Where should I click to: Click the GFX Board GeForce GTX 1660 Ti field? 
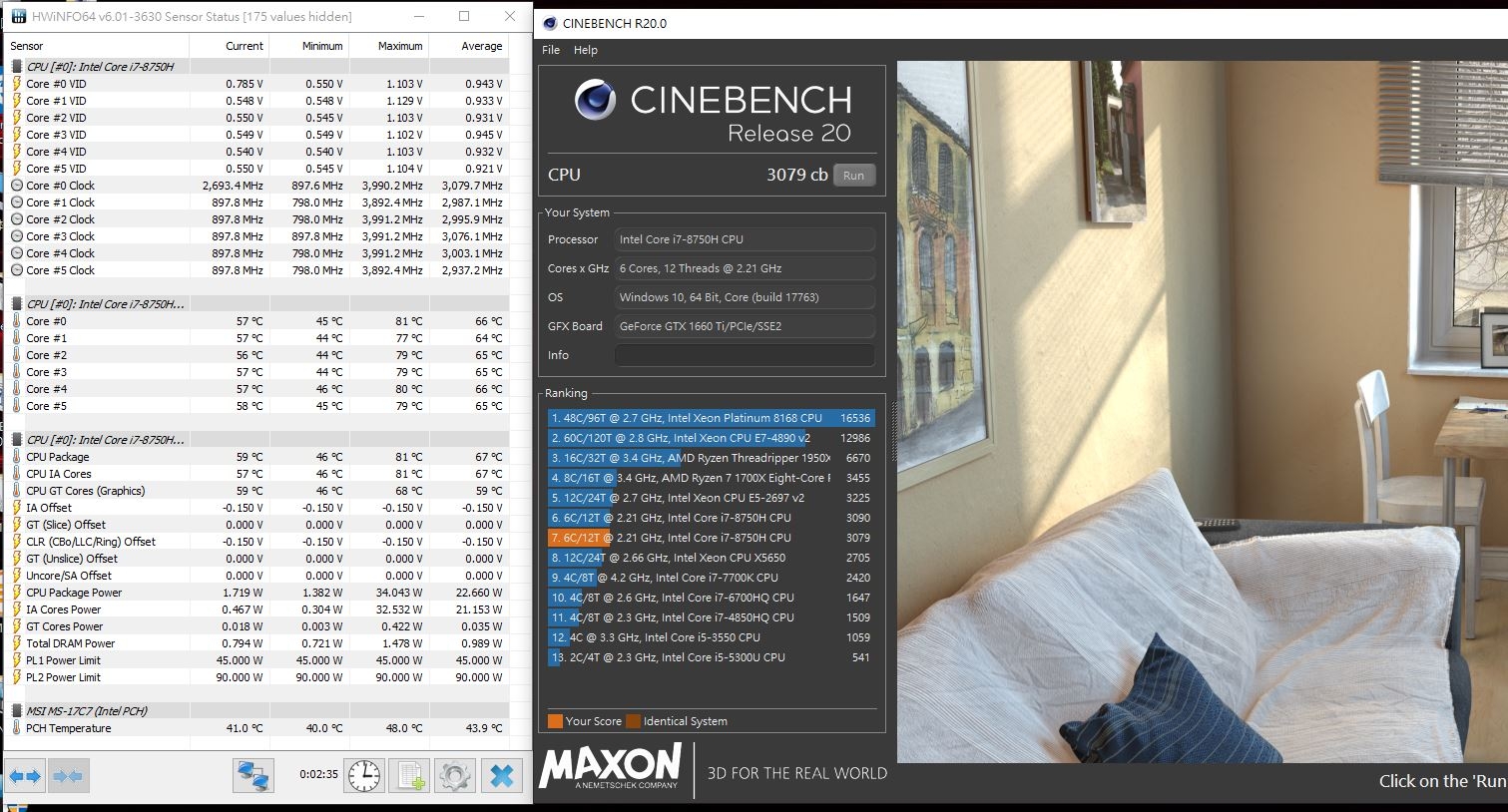[x=745, y=326]
